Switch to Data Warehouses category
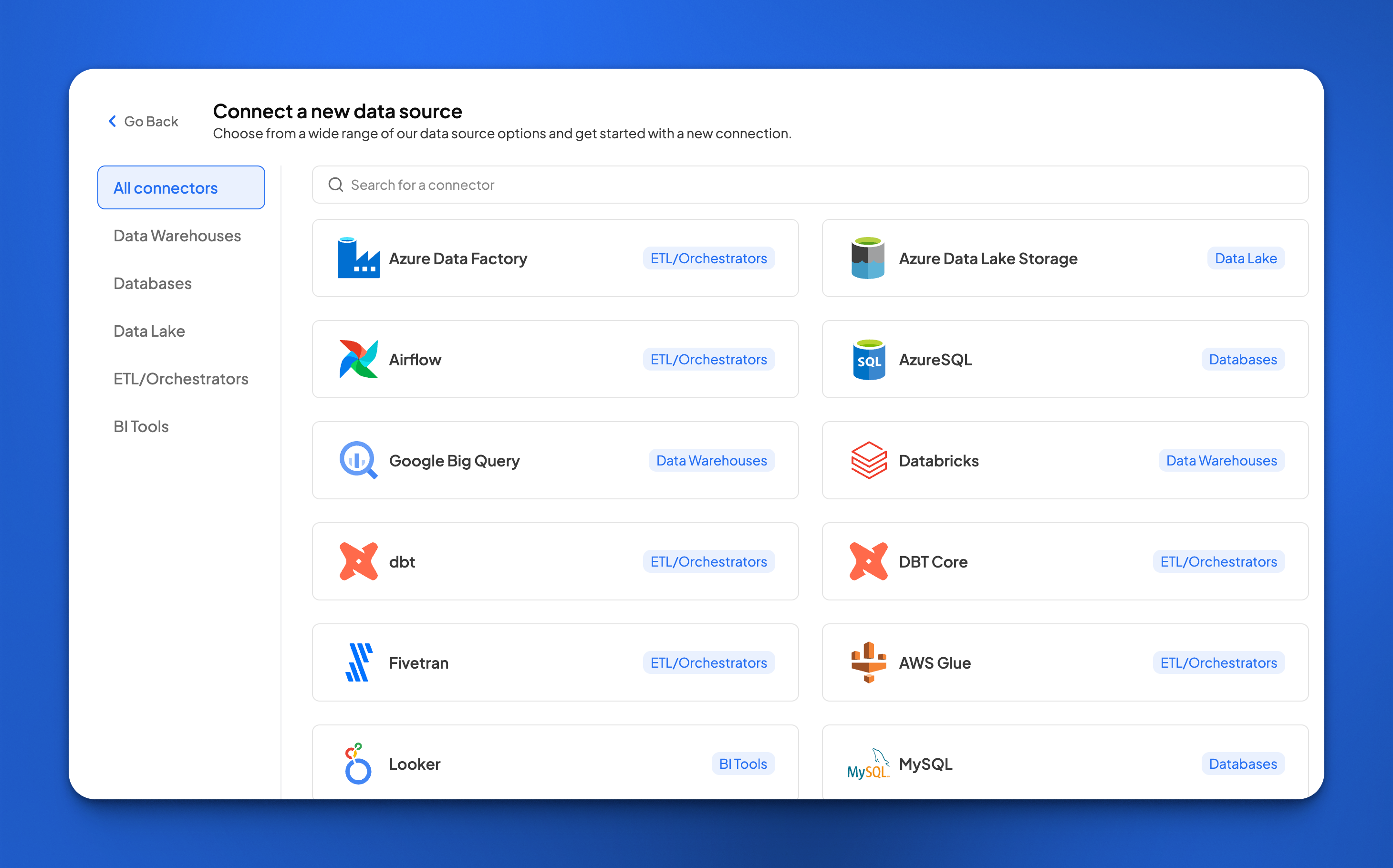1393x868 pixels. coord(177,236)
